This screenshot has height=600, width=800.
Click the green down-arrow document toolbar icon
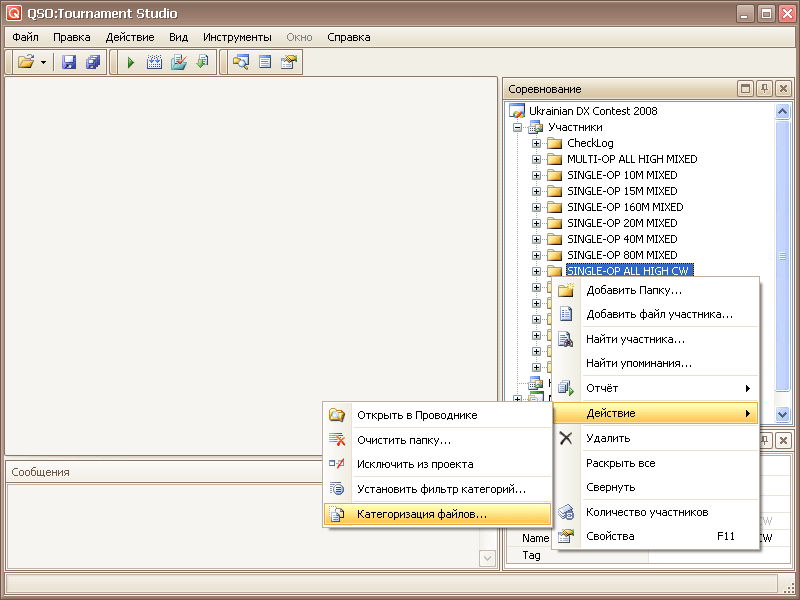pyautogui.click(x=203, y=62)
